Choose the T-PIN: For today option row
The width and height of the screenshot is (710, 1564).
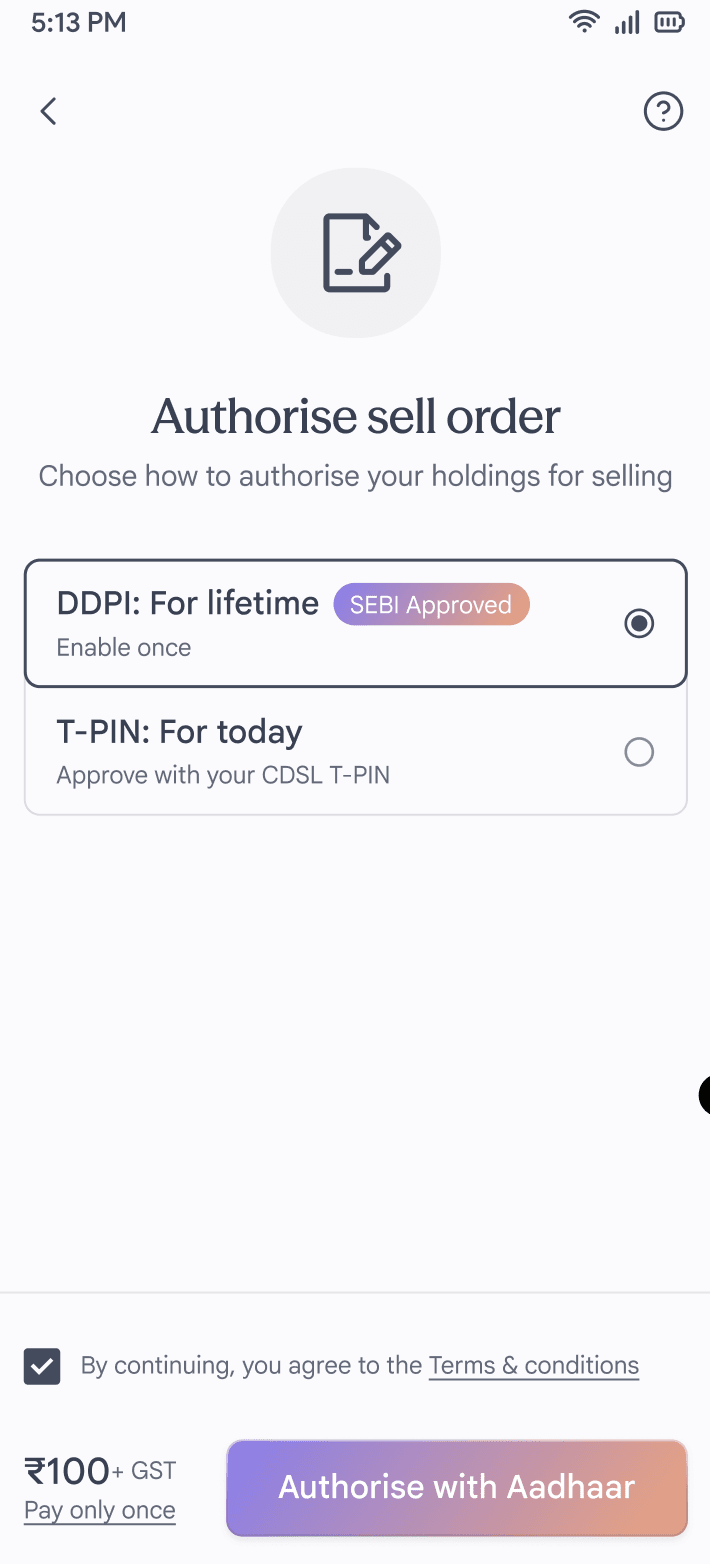(x=356, y=751)
